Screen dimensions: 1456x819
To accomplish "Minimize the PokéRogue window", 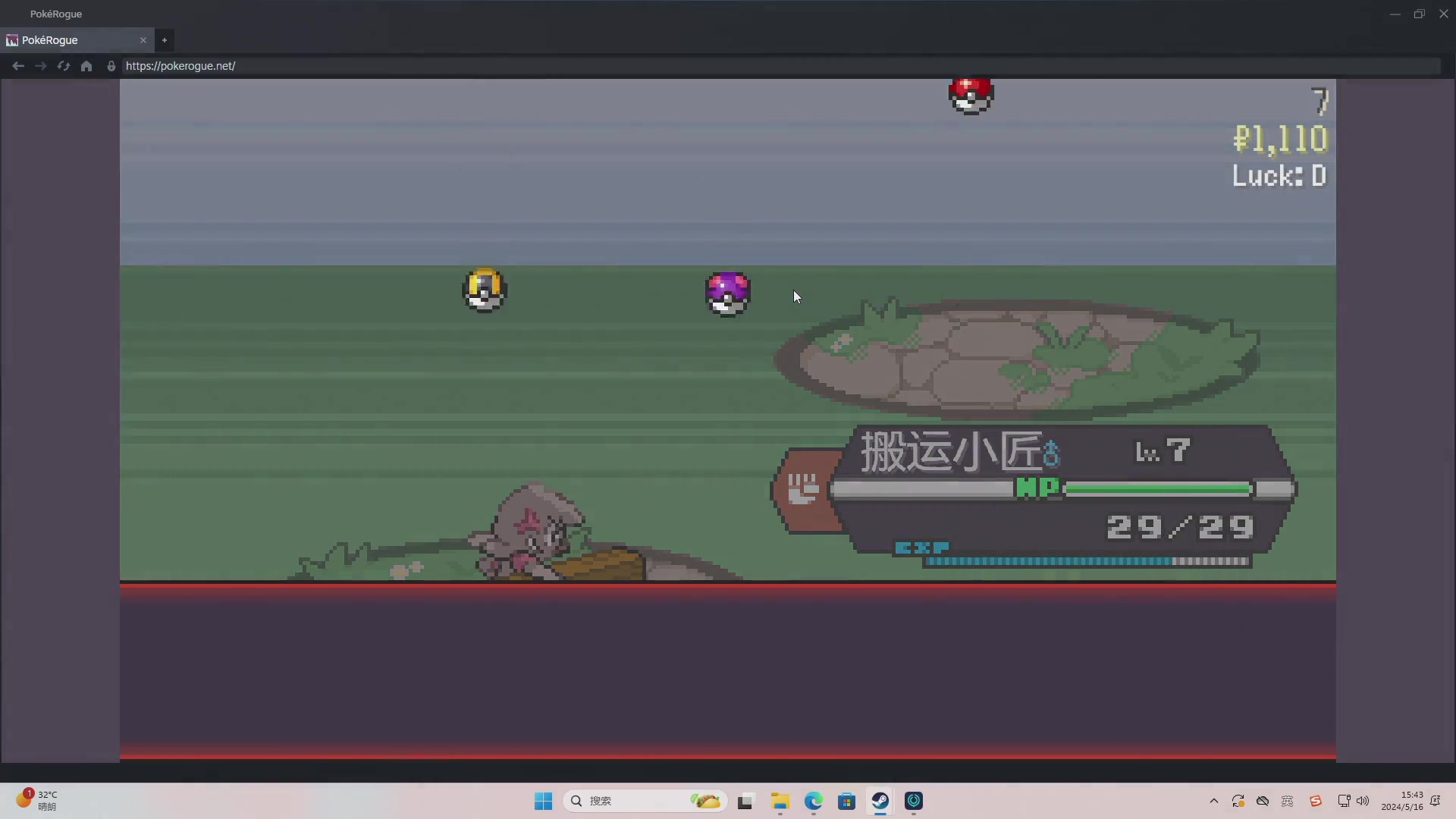I will coord(1395,14).
